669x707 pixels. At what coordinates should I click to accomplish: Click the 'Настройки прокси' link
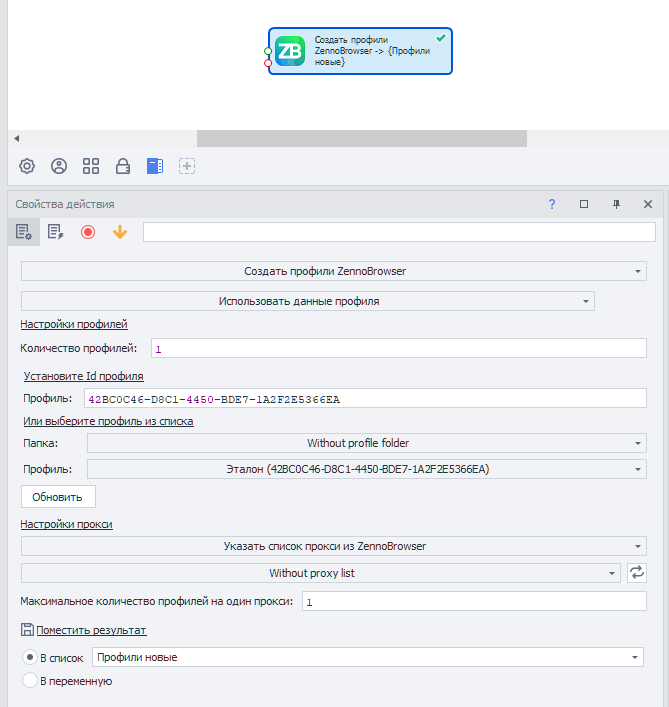tap(66, 524)
